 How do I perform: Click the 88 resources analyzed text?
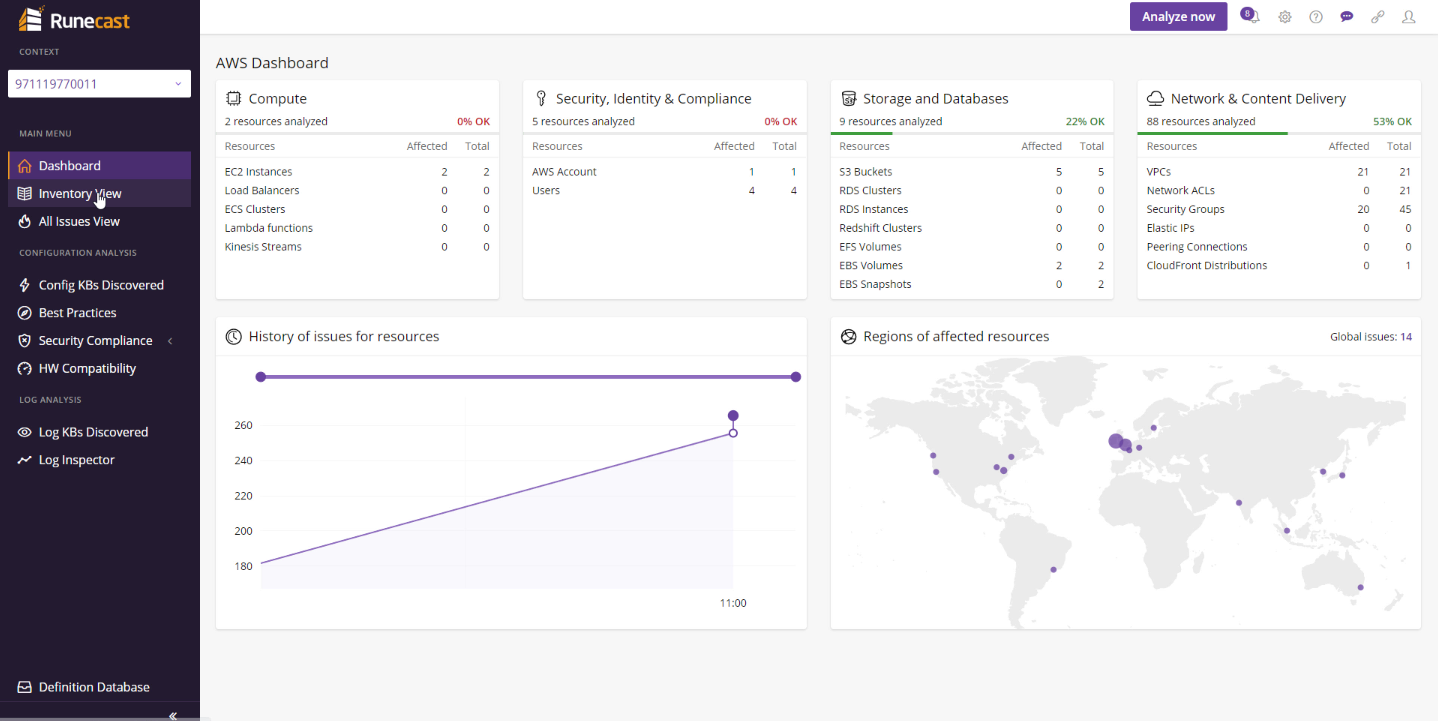(1201, 122)
